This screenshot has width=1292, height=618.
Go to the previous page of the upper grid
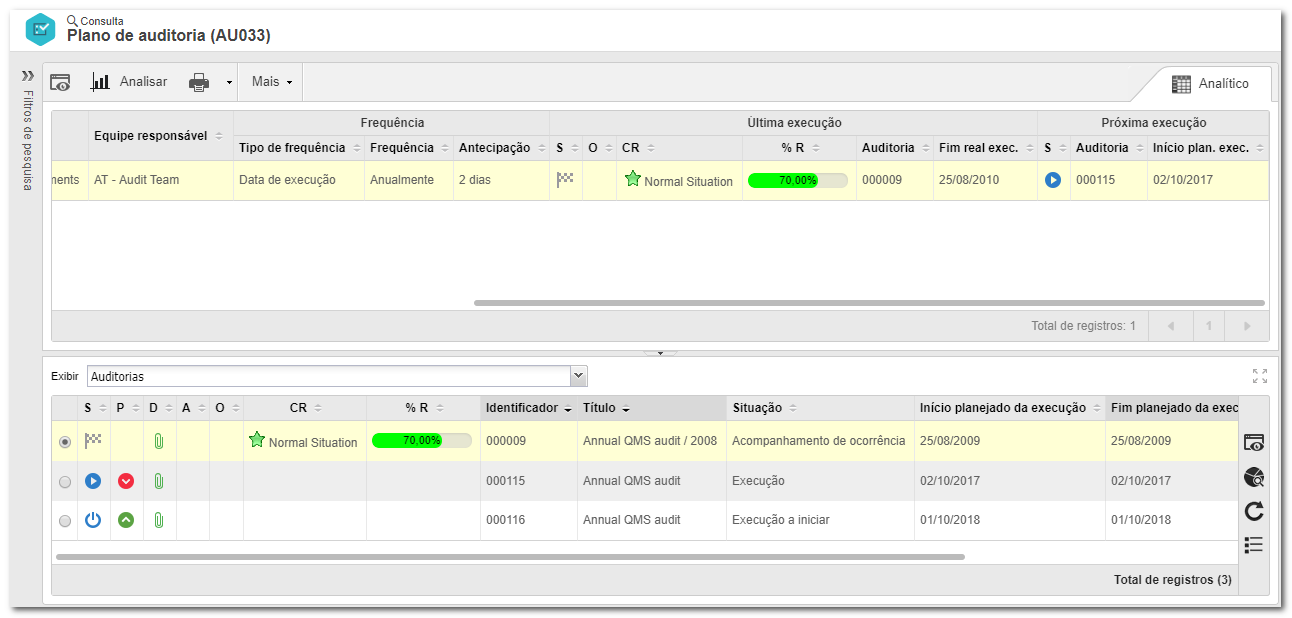[1170, 326]
